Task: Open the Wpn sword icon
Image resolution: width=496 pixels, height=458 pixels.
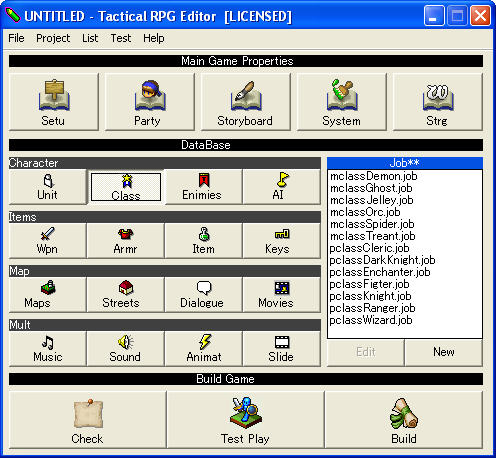Action: 47,234
